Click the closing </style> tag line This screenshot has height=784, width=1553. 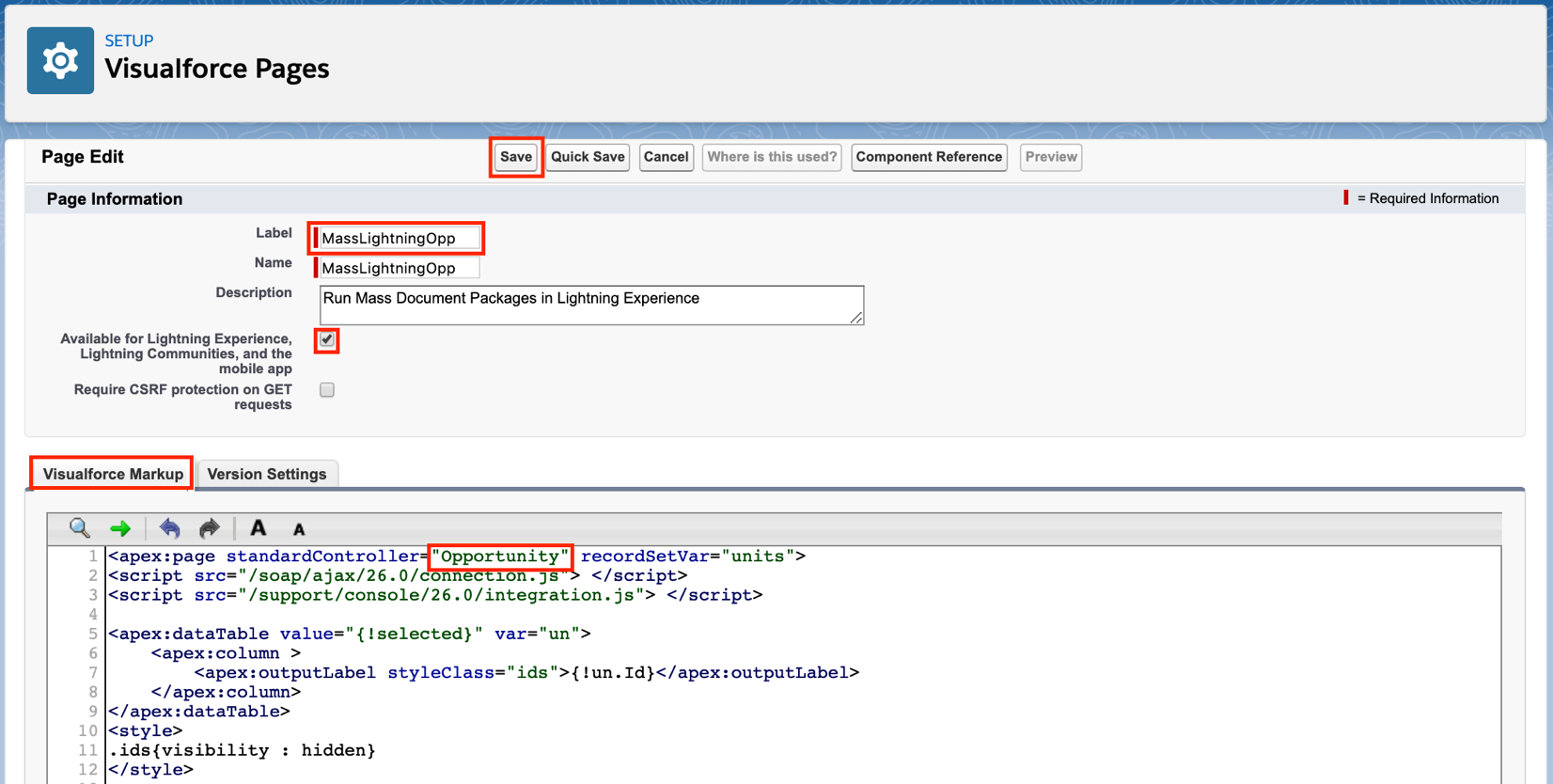(x=150, y=769)
